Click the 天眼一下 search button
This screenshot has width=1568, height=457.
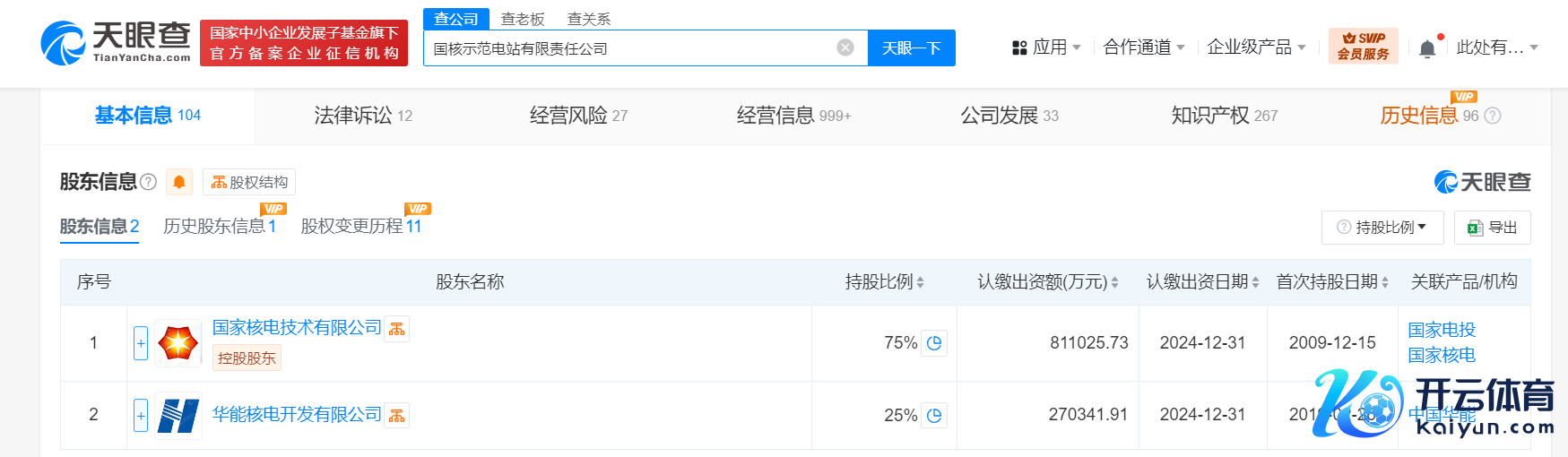[x=911, y=48]
